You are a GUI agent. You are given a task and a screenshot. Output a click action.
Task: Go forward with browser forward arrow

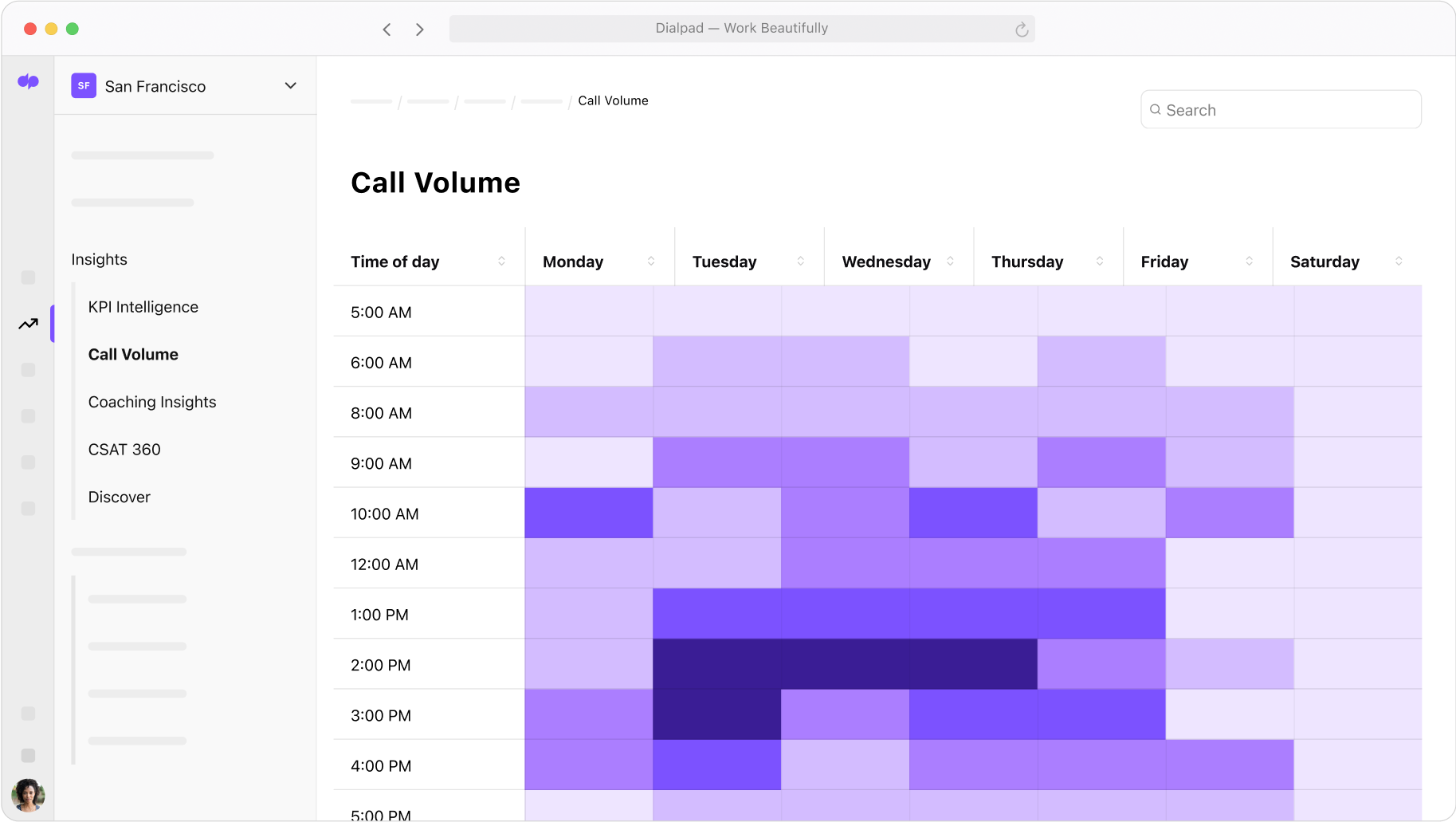coord(419,29)
